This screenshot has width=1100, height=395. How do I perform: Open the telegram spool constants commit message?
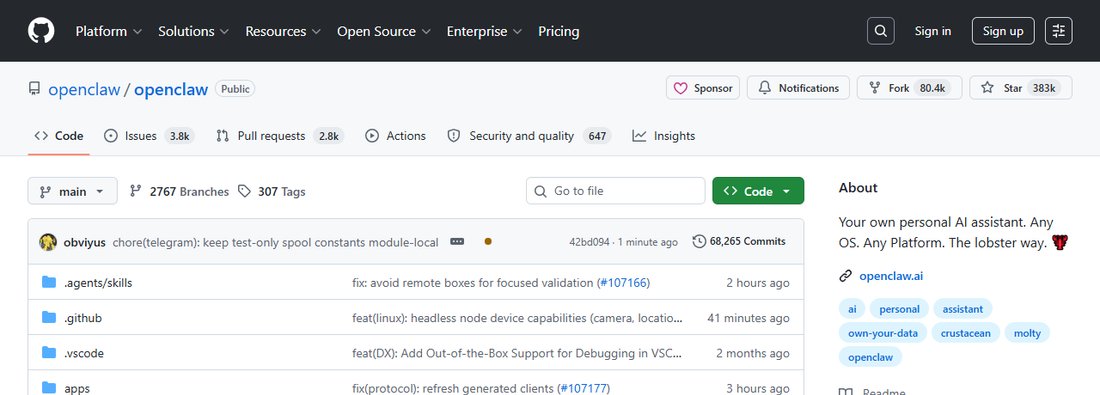click(x=275, y=242)
